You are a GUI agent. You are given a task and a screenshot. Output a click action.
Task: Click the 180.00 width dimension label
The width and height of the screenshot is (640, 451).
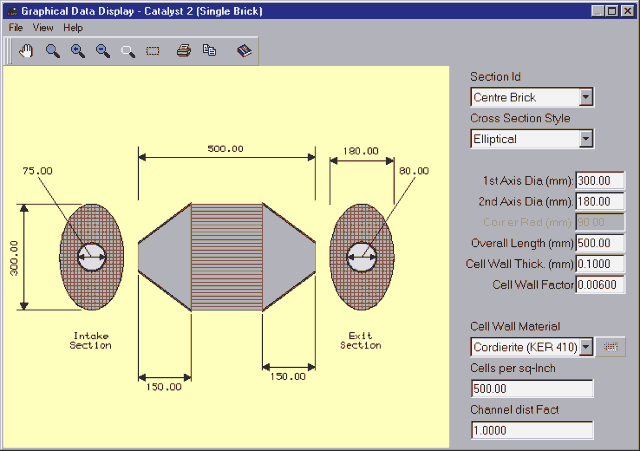pyautogui.click(x=361, y=151)
